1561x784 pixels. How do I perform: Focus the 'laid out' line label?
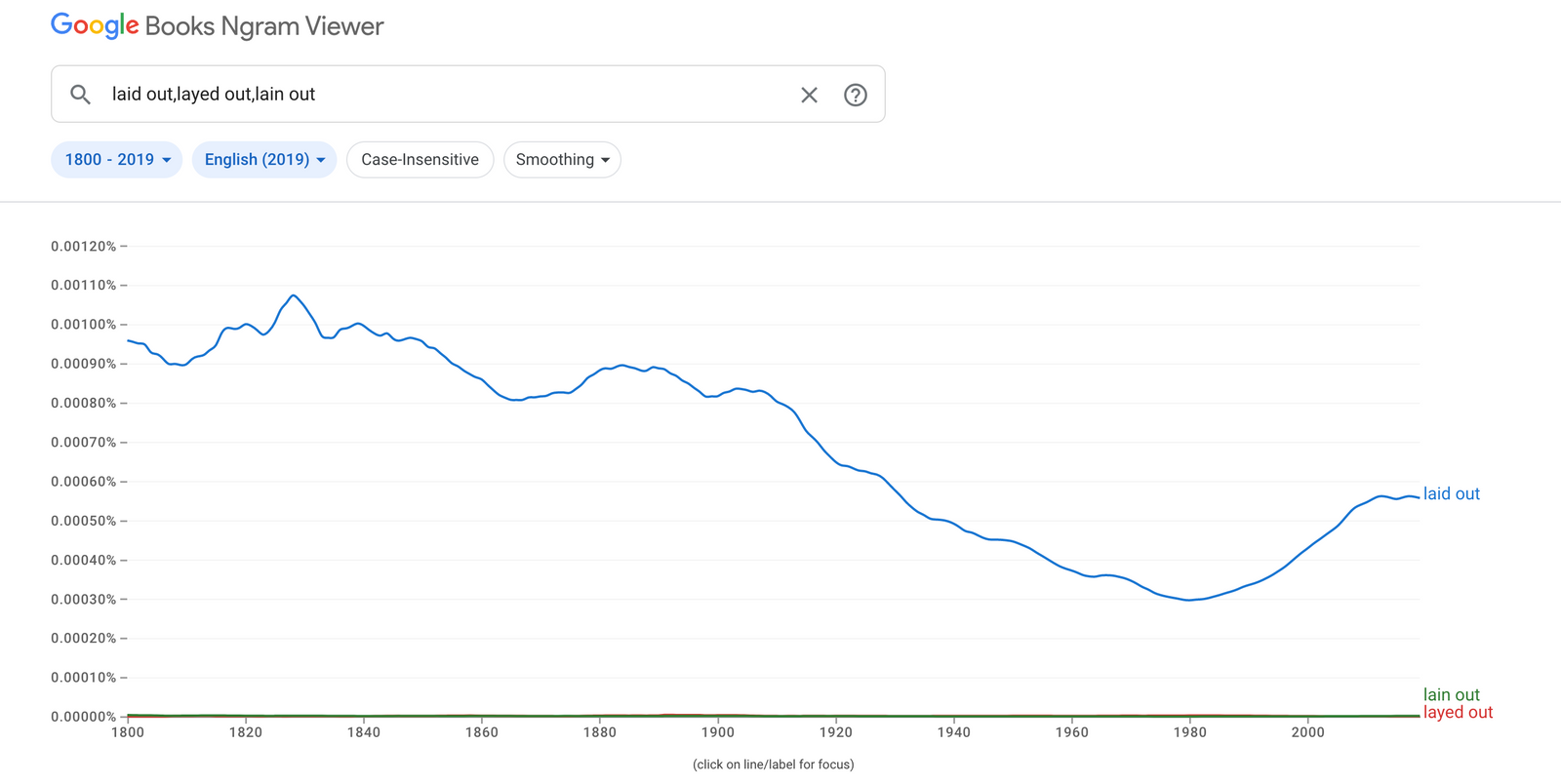[x=1451, y=494]
